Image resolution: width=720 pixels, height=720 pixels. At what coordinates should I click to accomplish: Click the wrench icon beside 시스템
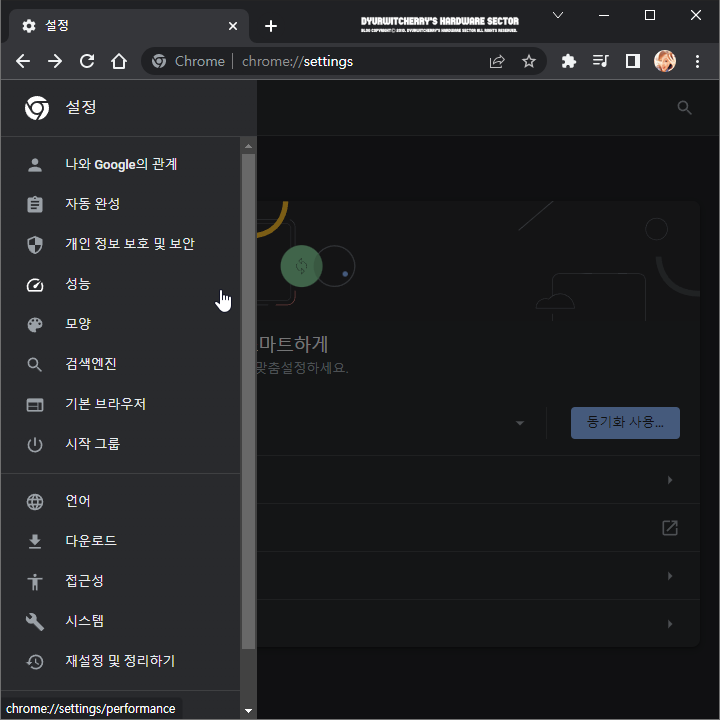click(x=35, y=622)
